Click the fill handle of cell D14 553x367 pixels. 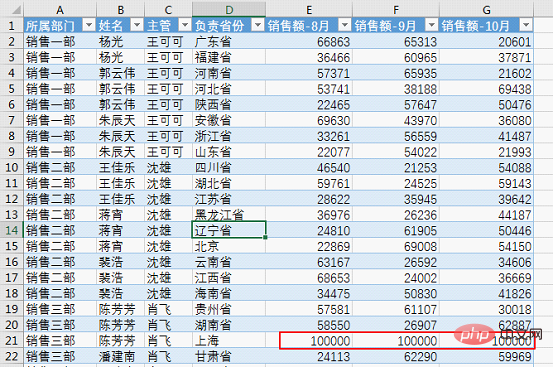click(265, 238)
